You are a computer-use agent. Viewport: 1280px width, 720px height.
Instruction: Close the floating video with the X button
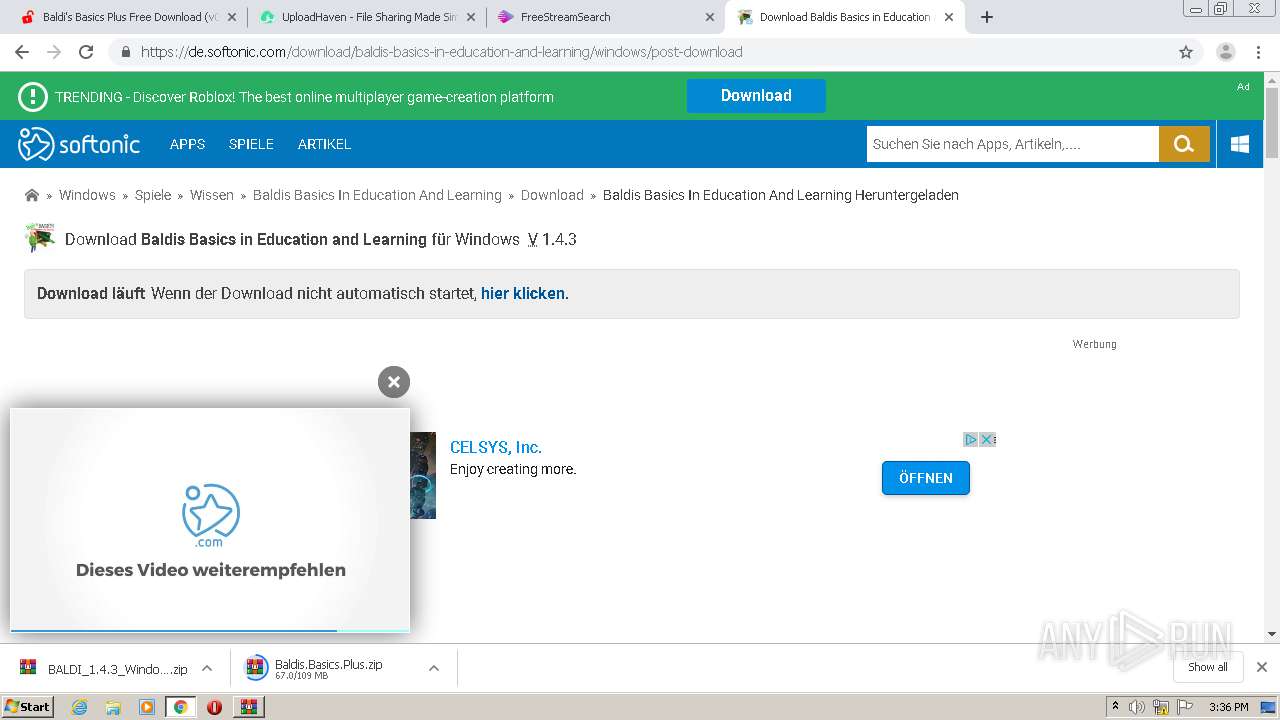coord(394,381)
